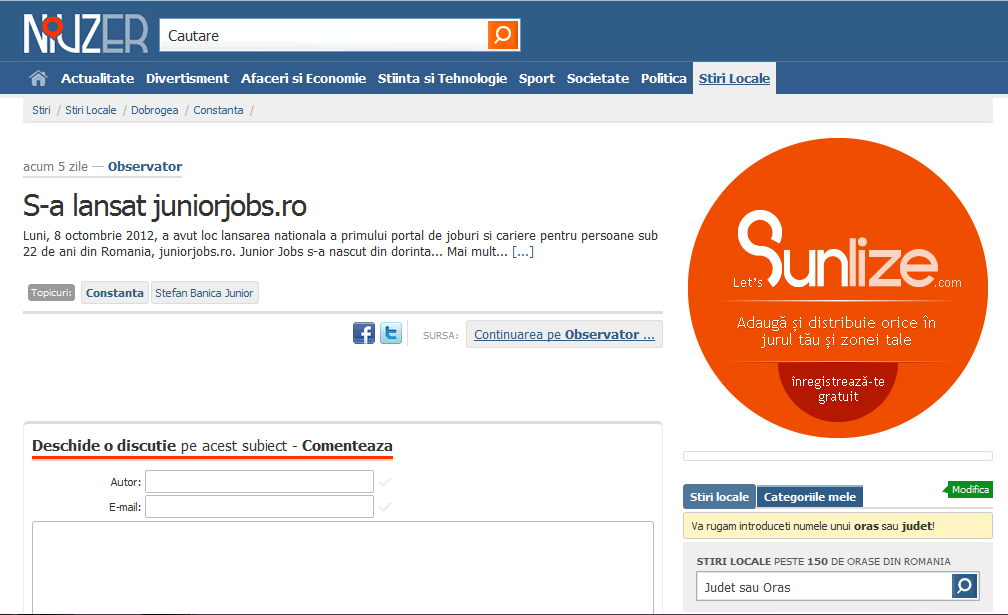Share article on Twitter

click(x=391, y=334)
